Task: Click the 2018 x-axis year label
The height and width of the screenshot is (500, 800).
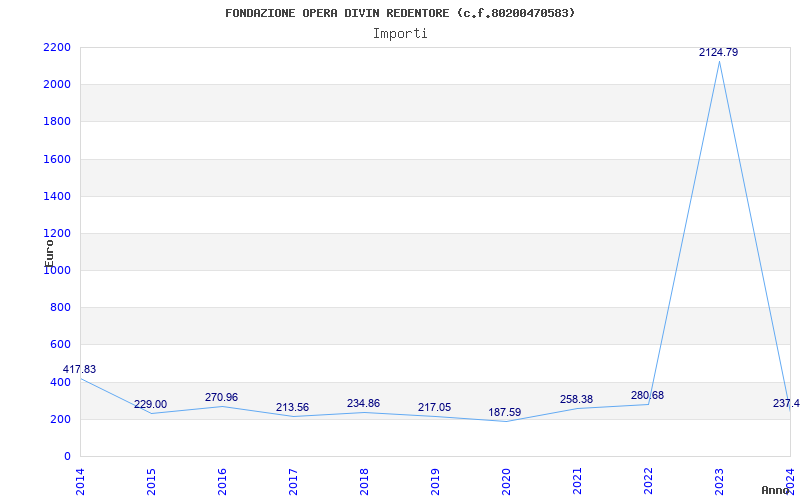Action: pos(364,481)
